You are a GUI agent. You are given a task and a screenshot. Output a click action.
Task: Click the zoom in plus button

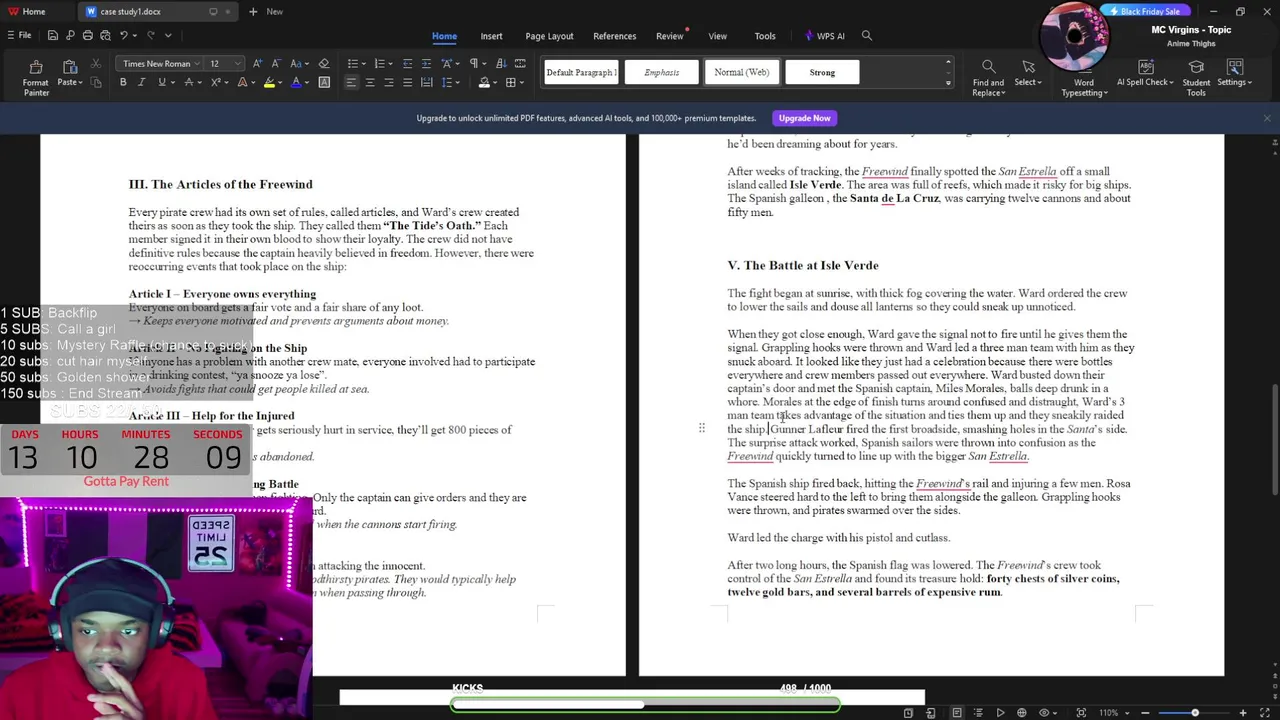pyautogui.click(x=1243, y=713)
